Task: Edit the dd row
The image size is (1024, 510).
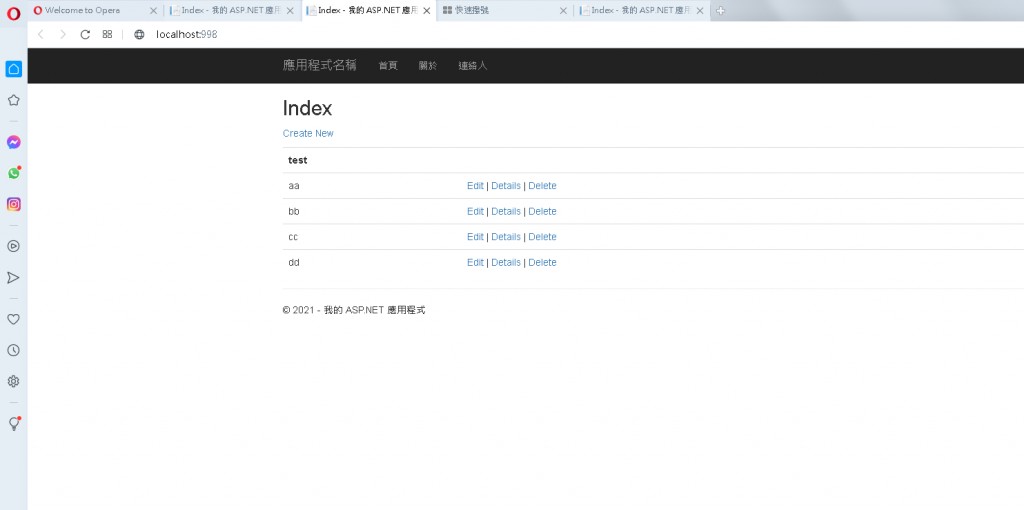Action: pyautogui.click(x=475, y=262)
